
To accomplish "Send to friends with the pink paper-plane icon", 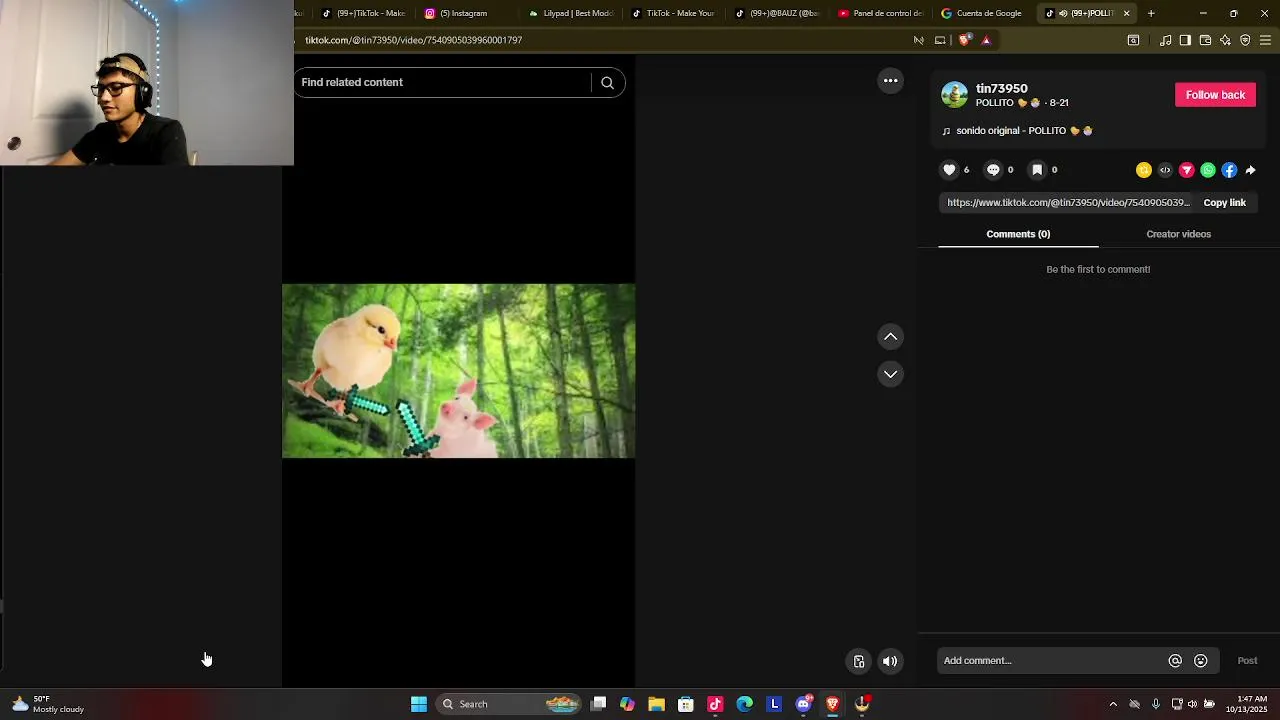I will coord(1187,170).
